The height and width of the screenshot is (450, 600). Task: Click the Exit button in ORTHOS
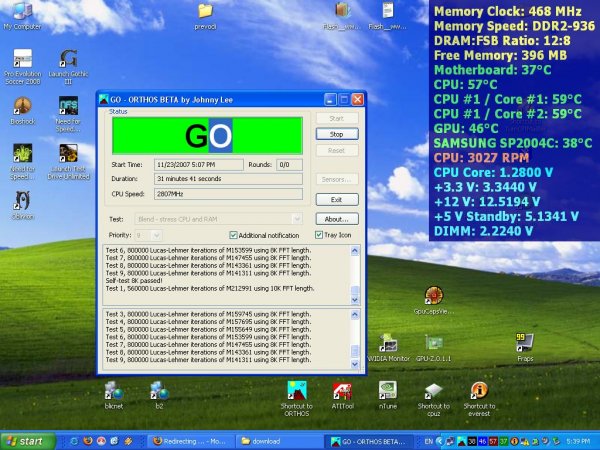(337, 199)
